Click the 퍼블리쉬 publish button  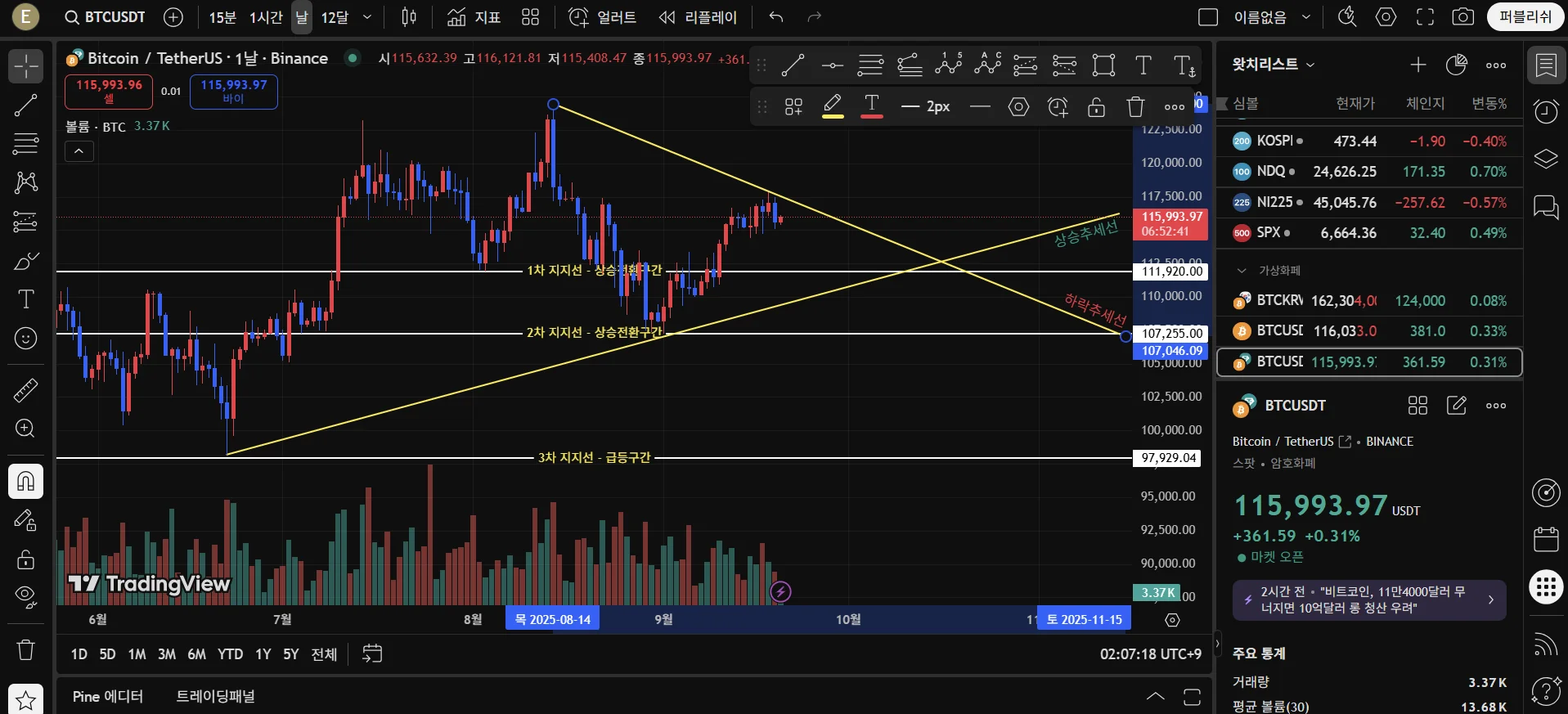pyautogui.click(x=1525, y=17)
